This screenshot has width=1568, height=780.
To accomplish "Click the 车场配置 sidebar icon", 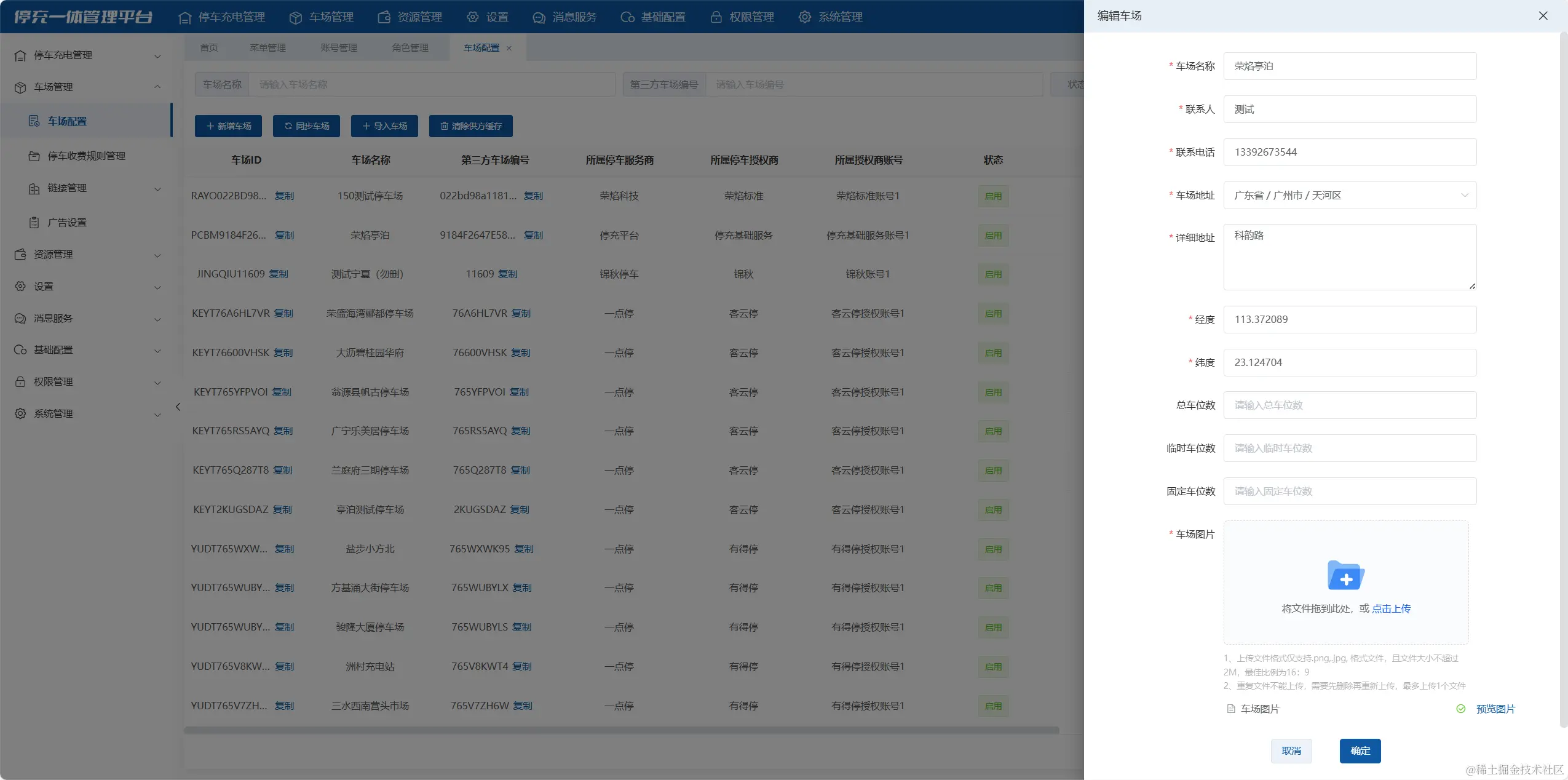I will pyautogui.click(x=34, y=121).
